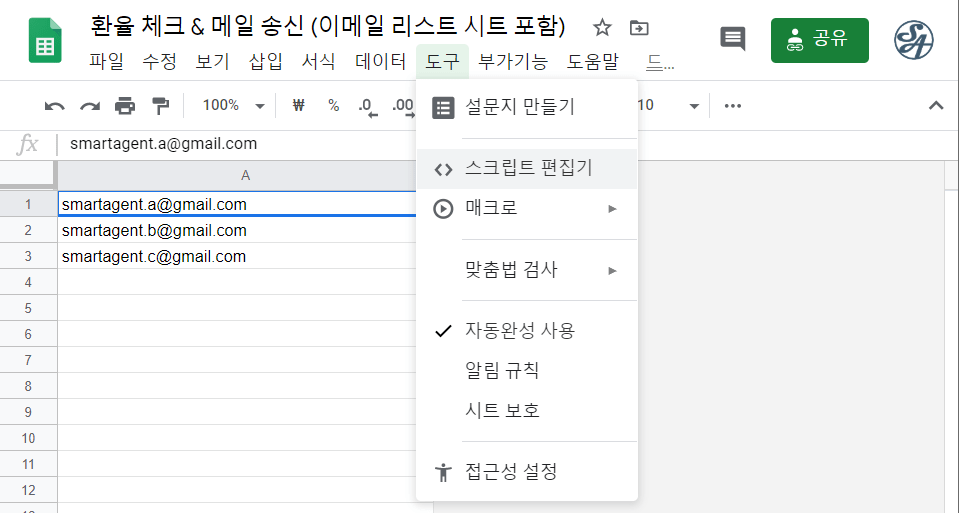Close the open 도구 menu

click(442, 61)
